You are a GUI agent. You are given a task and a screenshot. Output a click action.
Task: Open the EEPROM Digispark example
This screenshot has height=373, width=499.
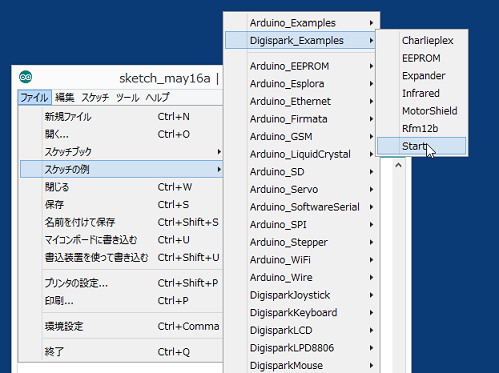(x=422, y=58)
